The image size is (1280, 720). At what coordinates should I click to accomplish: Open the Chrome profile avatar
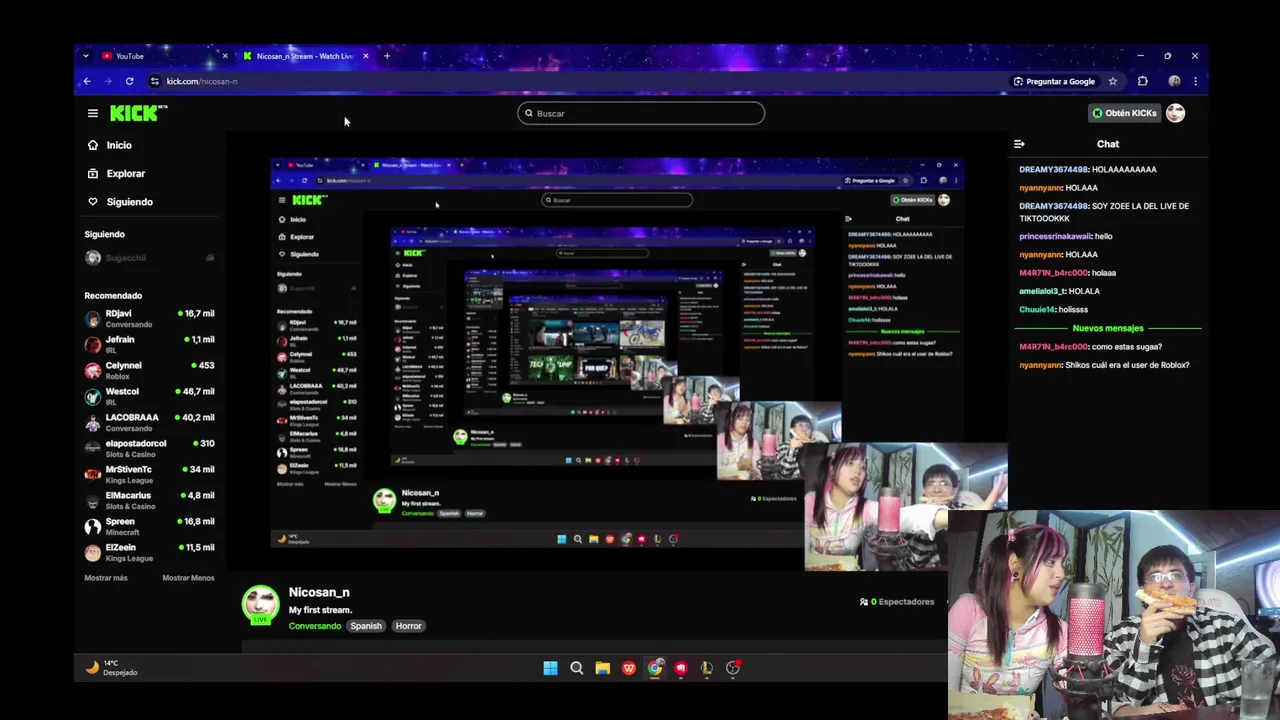click(x=1174, y=81)
